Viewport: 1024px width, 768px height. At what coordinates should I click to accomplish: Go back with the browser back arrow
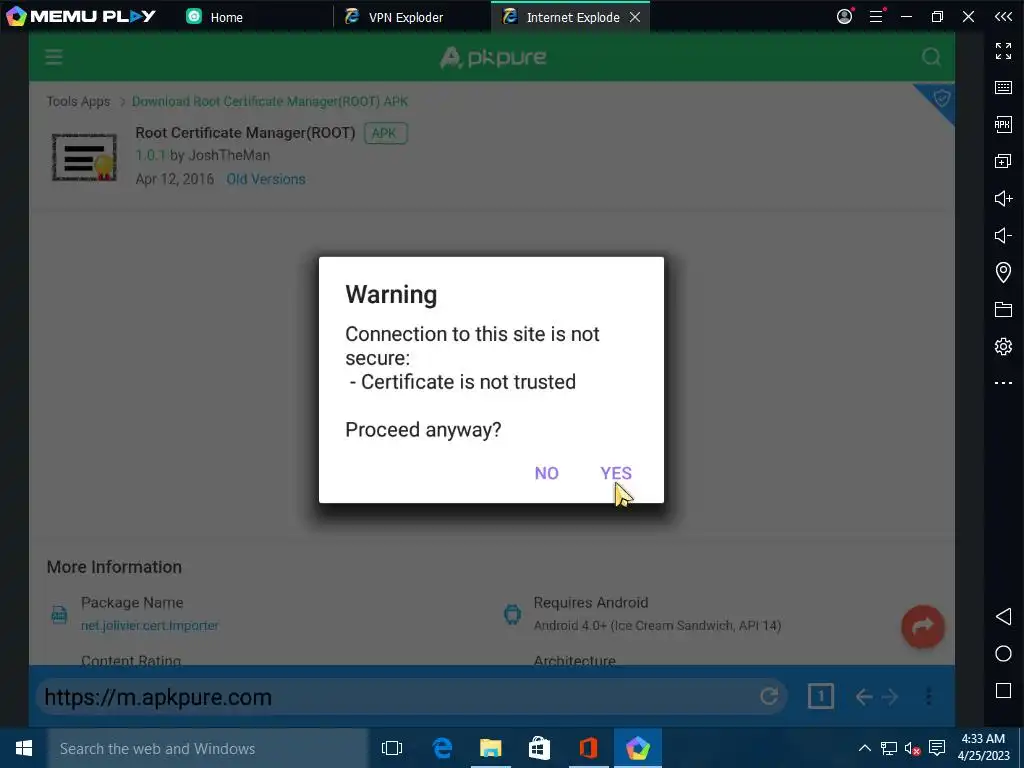pyautogui.click(x=864, y=697)
